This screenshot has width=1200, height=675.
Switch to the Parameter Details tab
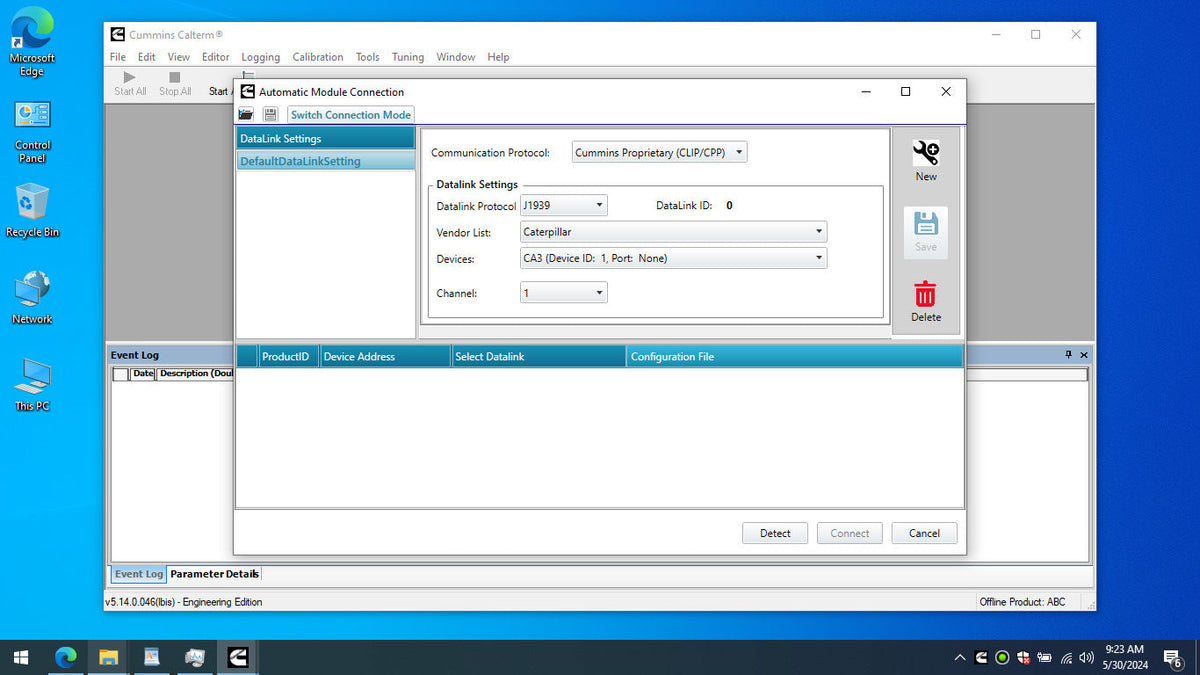[214, 574]
